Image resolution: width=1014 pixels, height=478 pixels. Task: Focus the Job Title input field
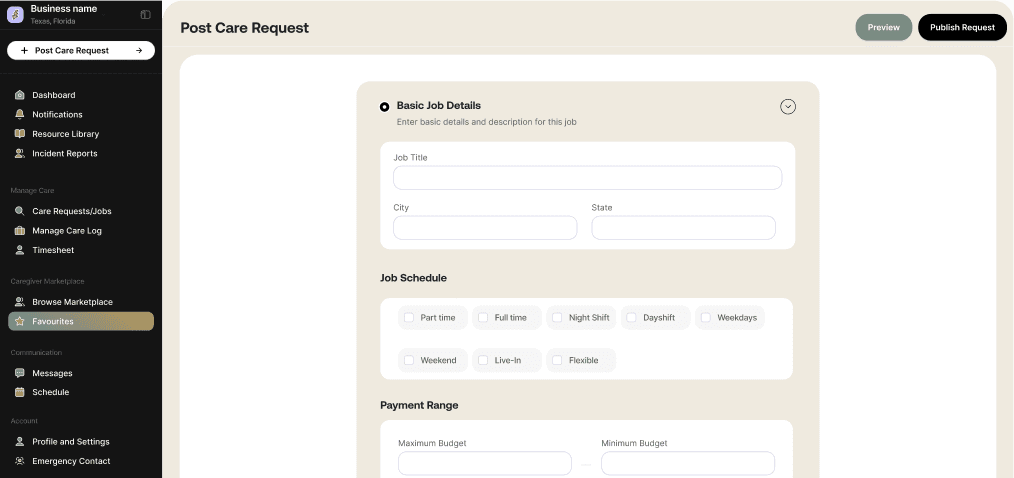(587, 178)
